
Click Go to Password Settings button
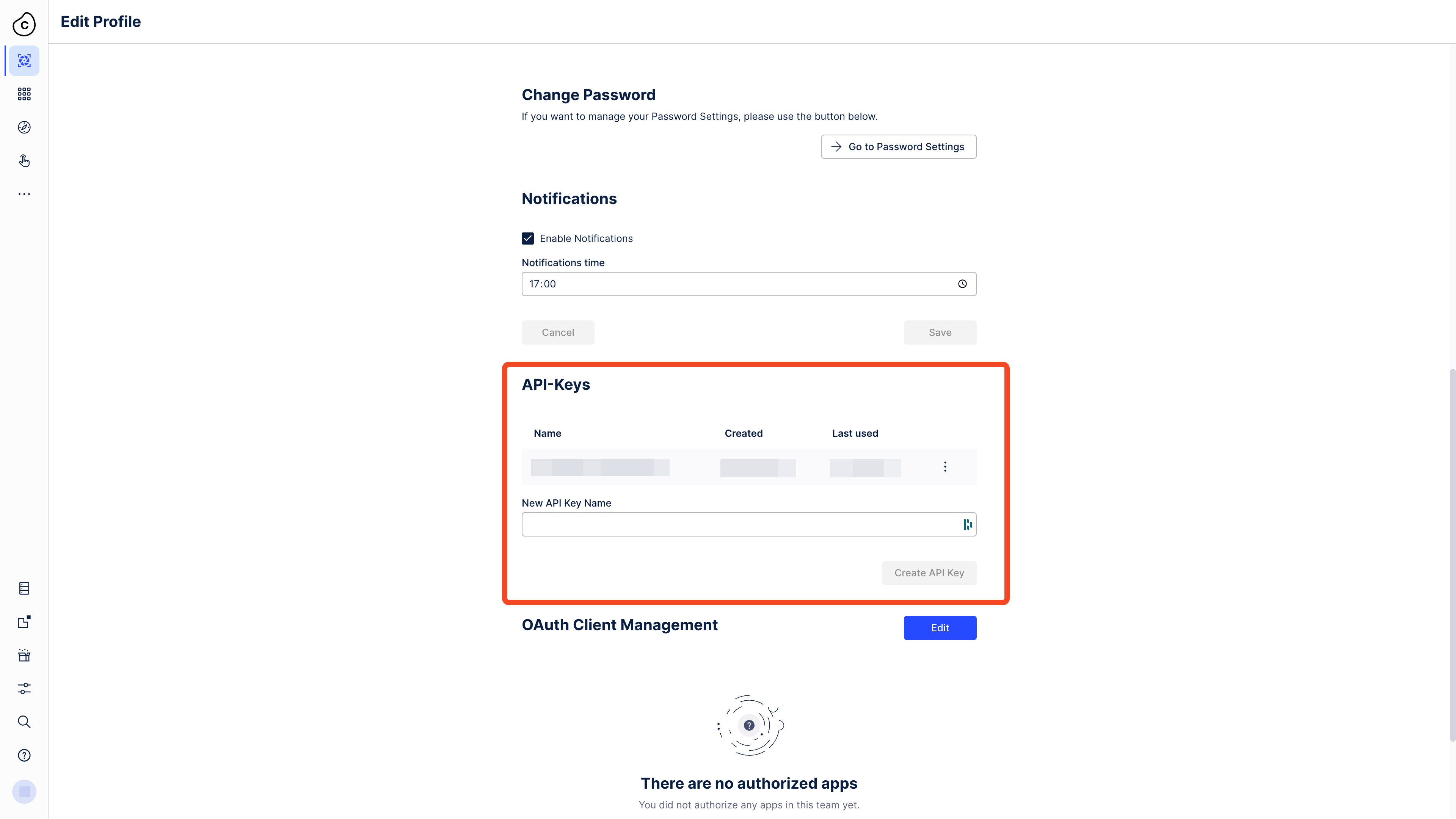[898, 147]
